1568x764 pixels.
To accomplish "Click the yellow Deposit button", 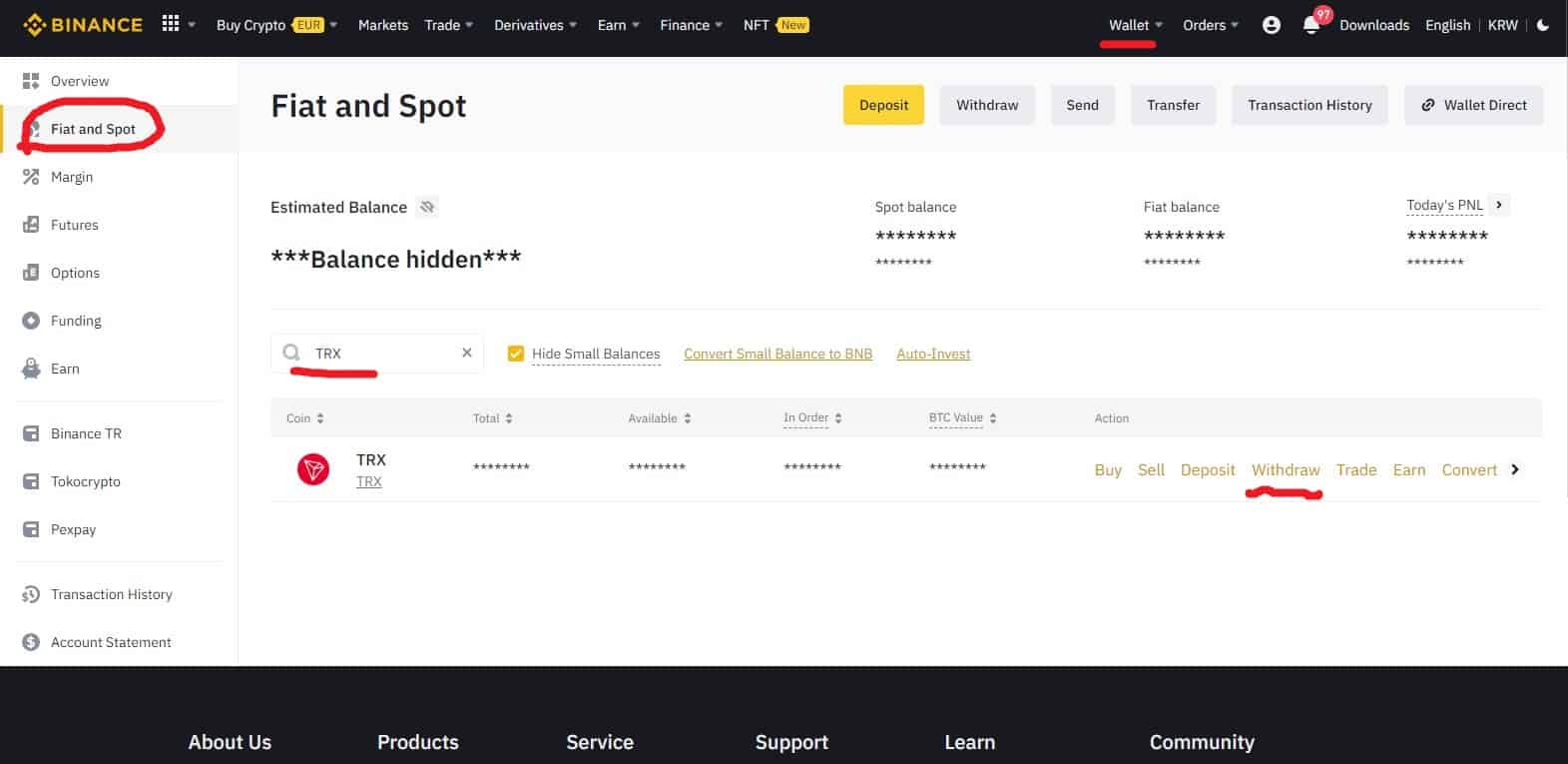I will tap(883, 105).
